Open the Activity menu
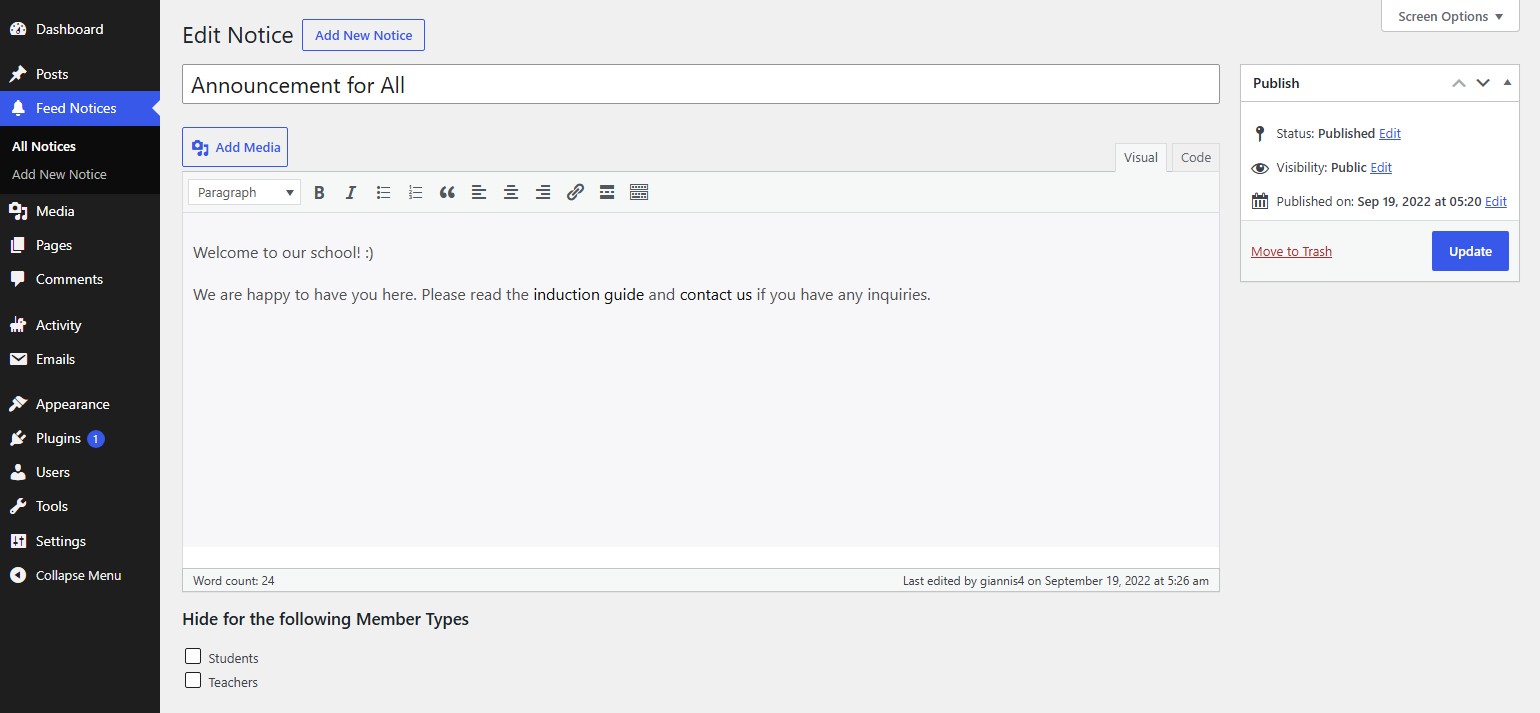The image size is (1540, 713). (x=80, y=325)
